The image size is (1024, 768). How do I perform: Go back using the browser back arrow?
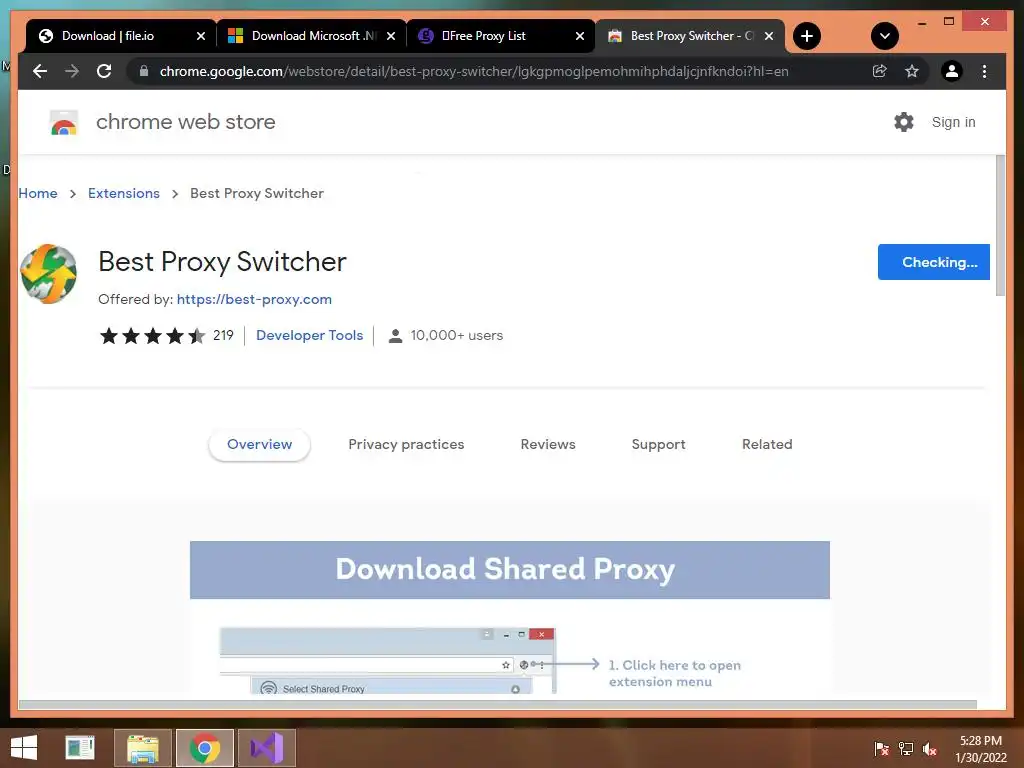click(40, 71)
